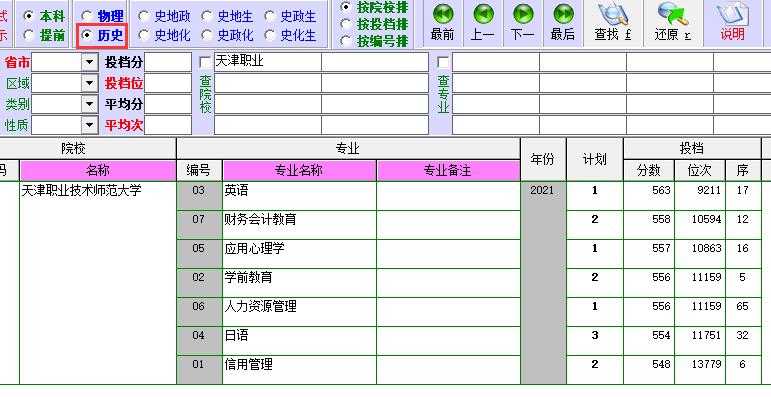Select 史化生 subject combination
Screen dimensions: 771x397
pos(270,35)
